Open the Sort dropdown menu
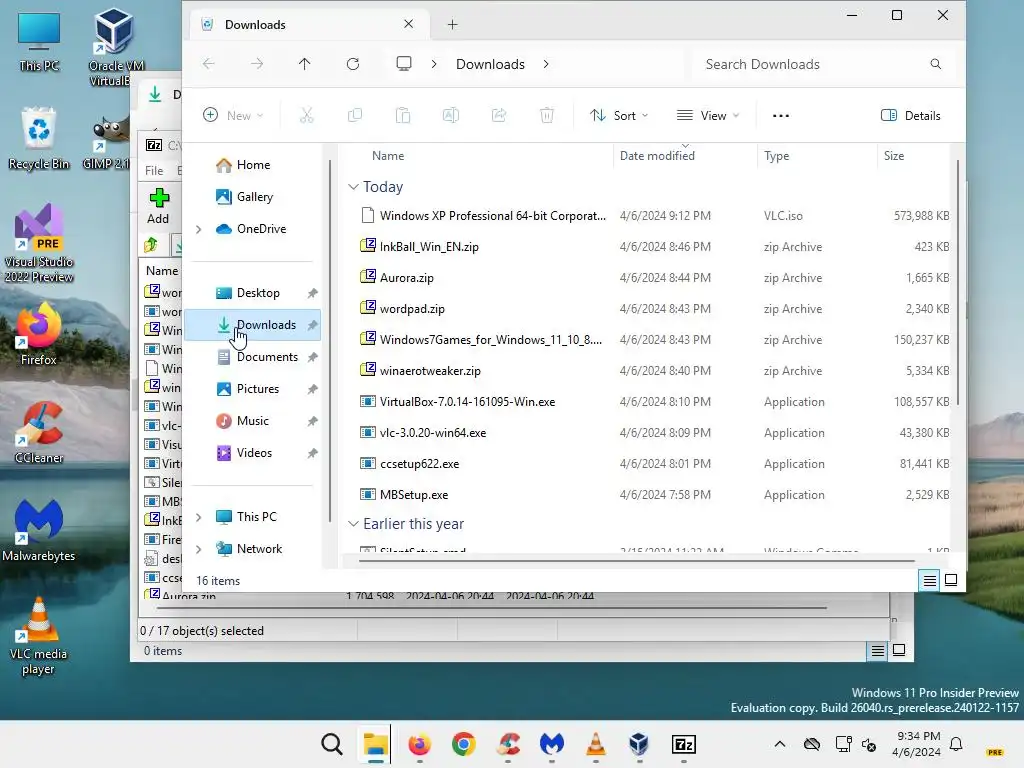The width and height of the screenshot is (1024, 768). point(619,116)
